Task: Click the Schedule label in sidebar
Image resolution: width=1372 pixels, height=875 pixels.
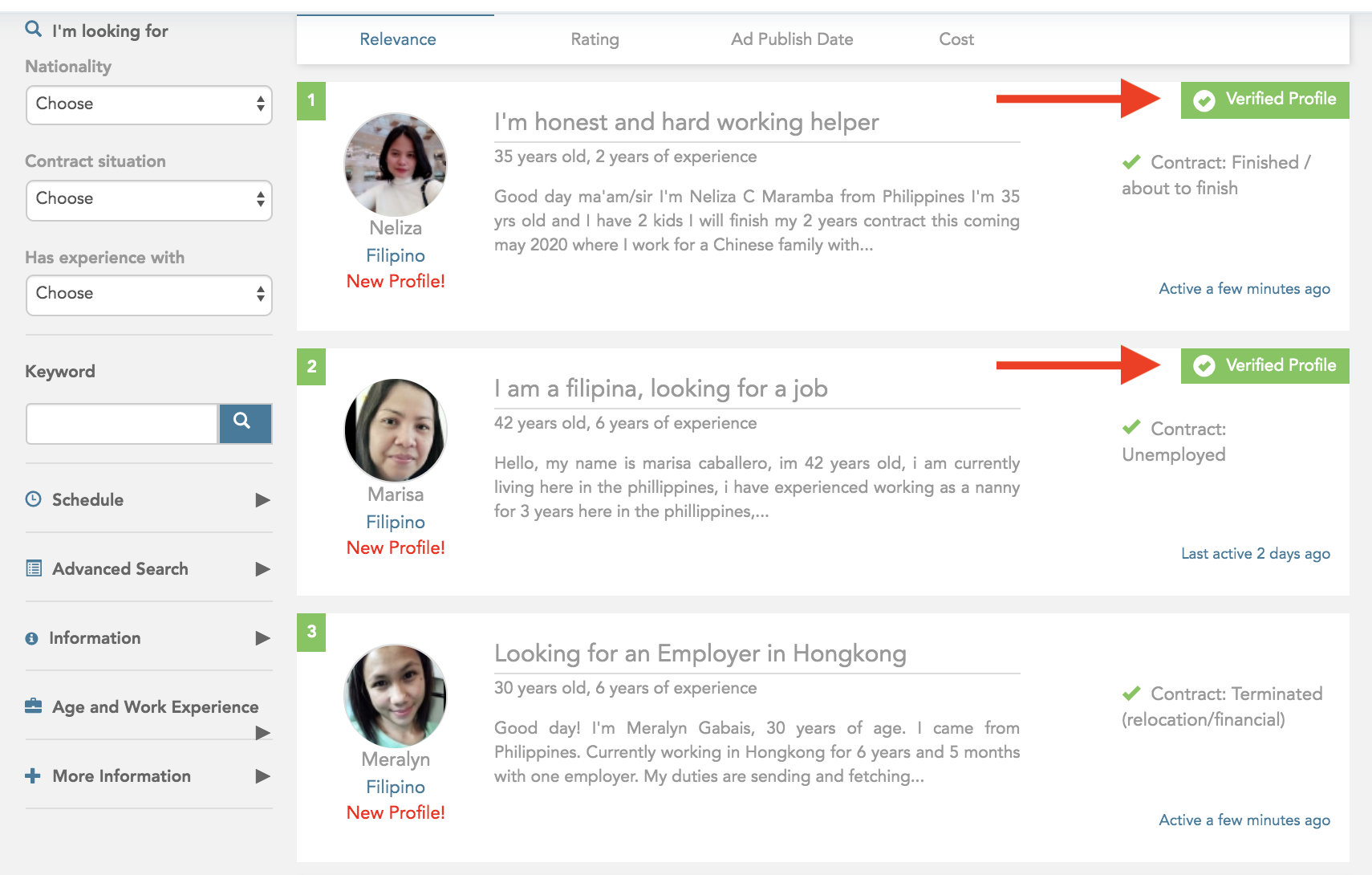Action: point(87,499)
